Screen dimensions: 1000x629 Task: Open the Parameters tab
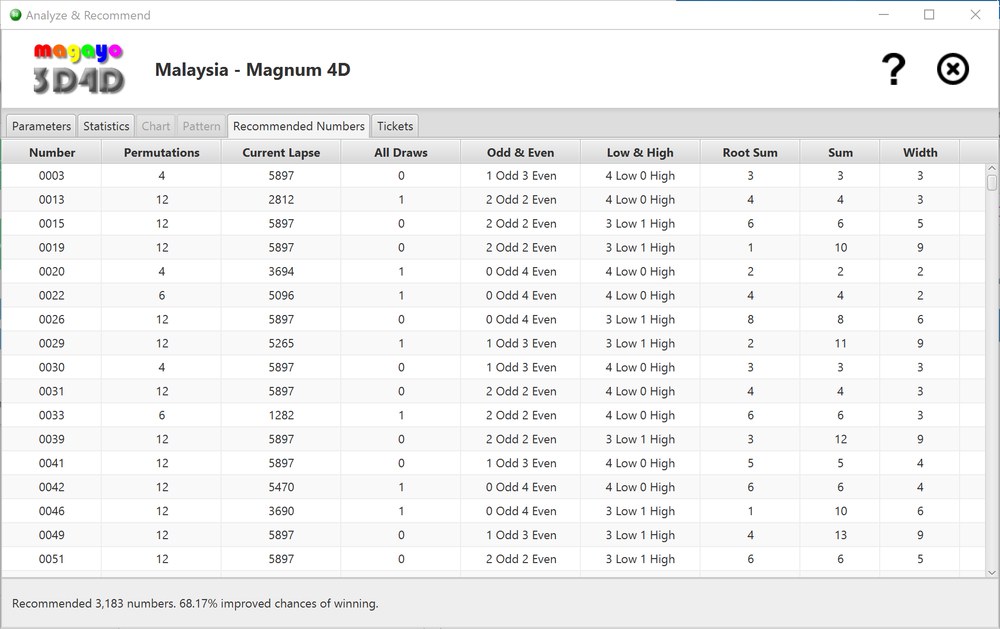[x=41, y=126]
